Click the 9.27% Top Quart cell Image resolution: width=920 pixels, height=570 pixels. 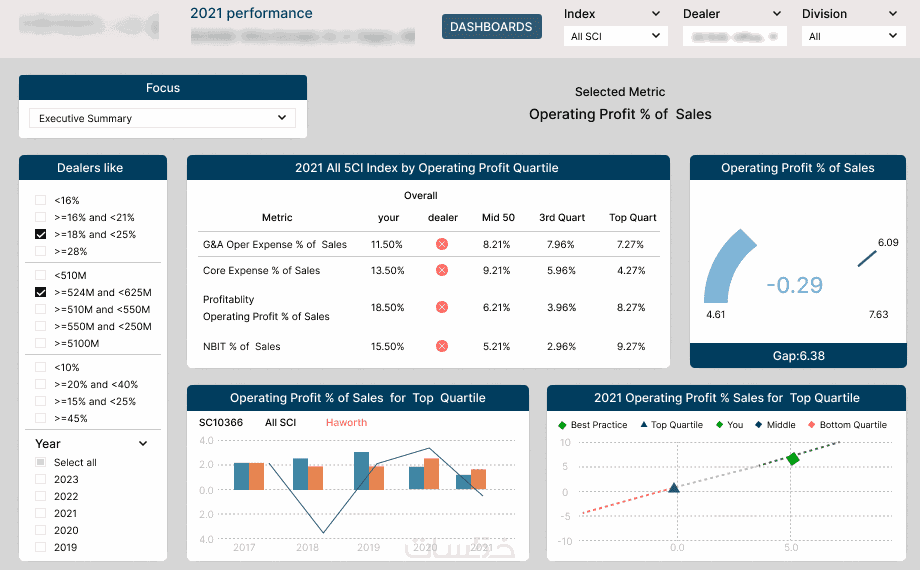click(631, 346)
